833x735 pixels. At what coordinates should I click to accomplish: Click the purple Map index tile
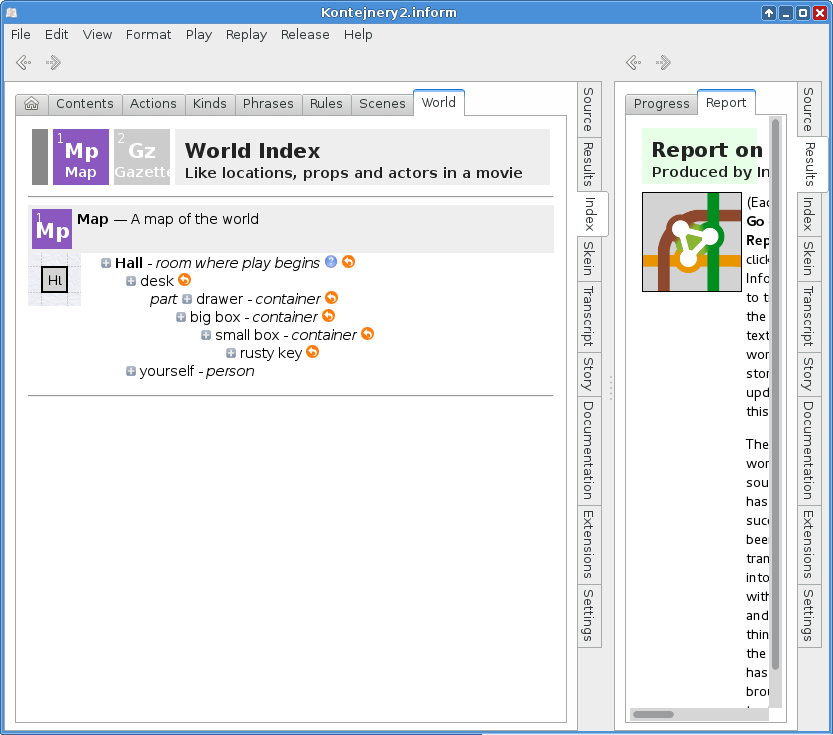81,157
